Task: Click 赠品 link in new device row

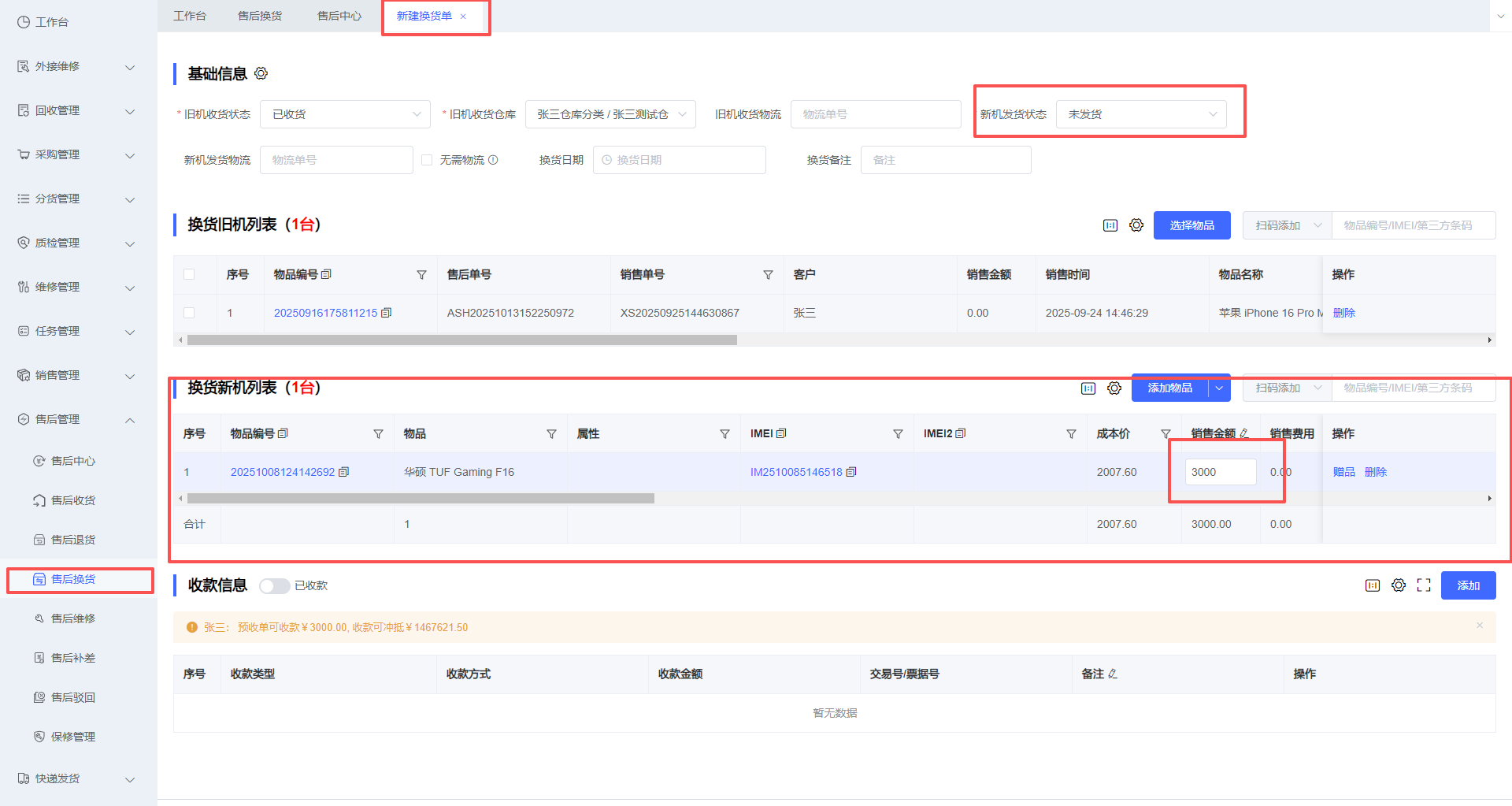Action: [x=1343, y=472]
